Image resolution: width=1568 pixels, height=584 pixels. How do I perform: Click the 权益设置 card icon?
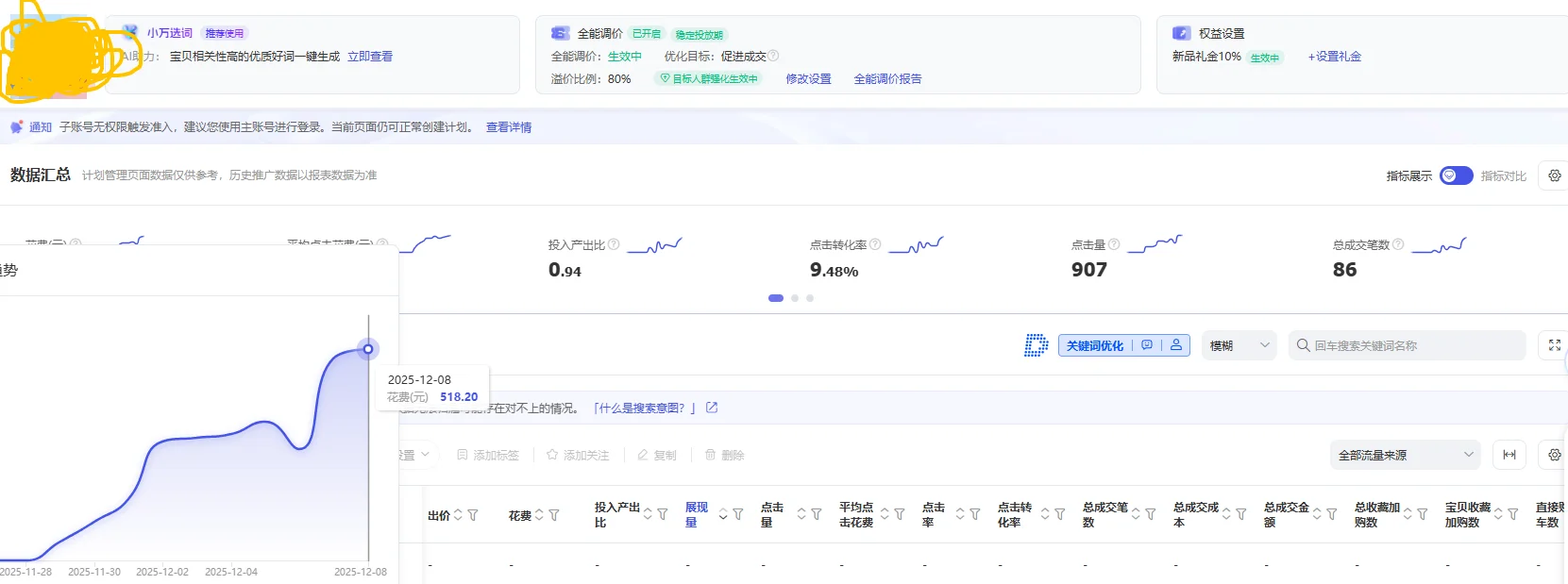coord(1181,33)
